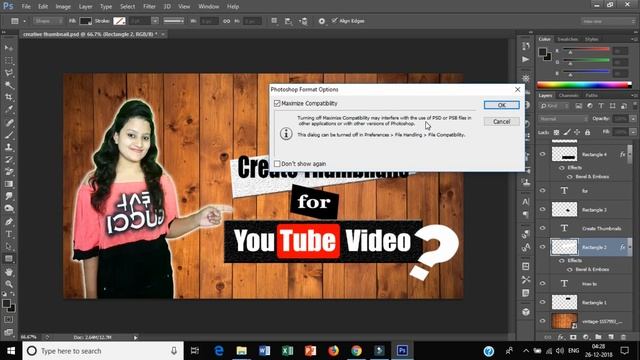
Task: Open the Filter menu
Action: [x=149, y=7]
